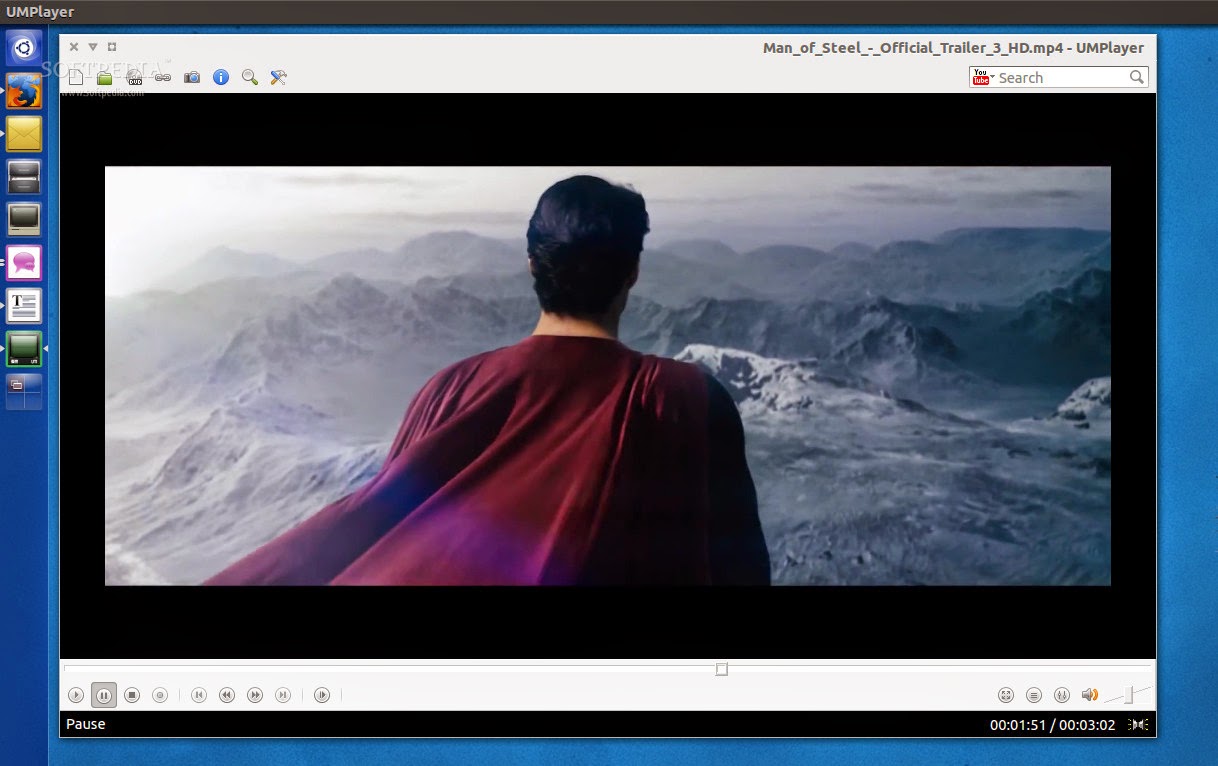Screen dimensions: 1218x766
Task: Take a screenshot with the camera icon
Action: [192, 77]
